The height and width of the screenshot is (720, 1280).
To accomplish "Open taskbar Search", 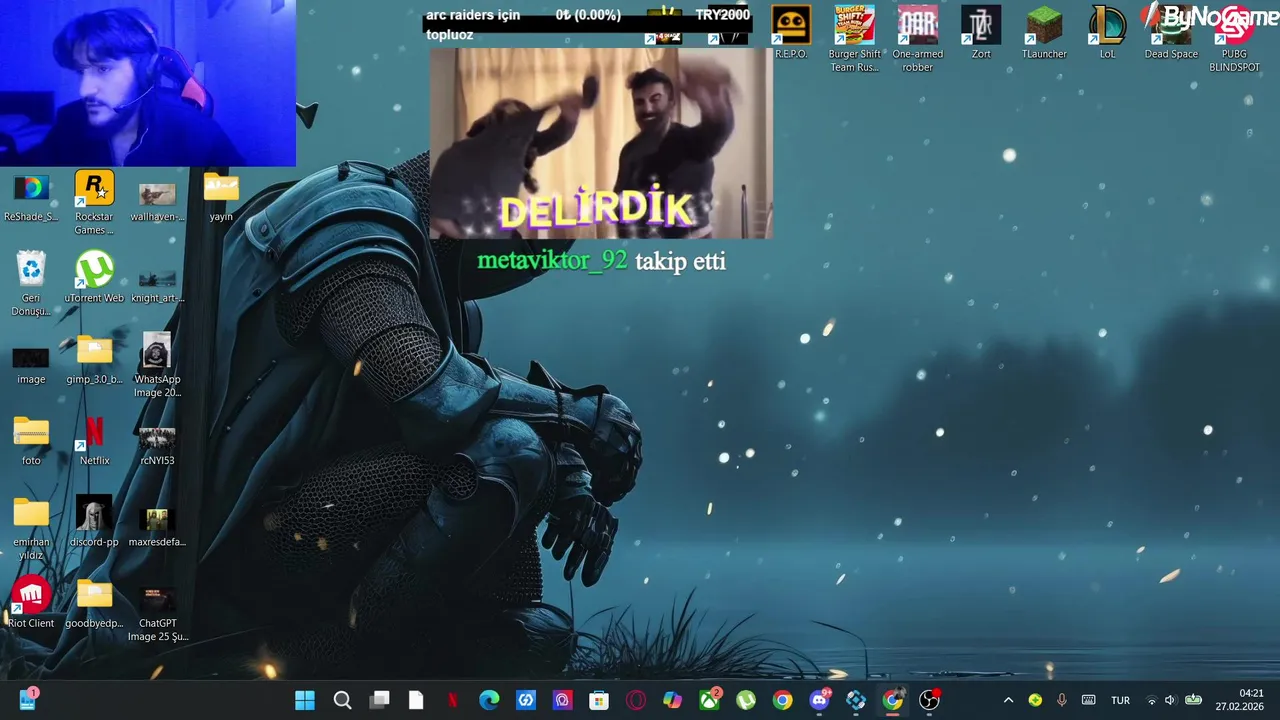I will pos(342,700).
